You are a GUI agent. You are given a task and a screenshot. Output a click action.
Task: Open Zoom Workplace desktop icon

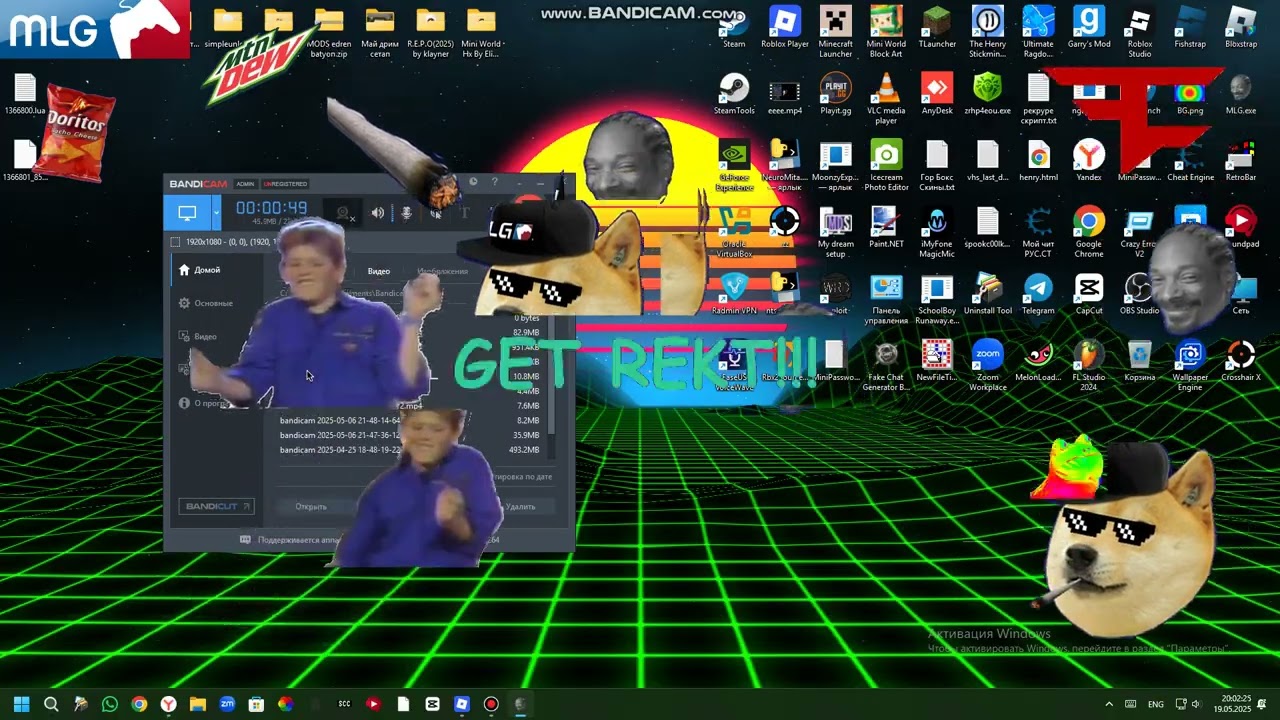pos(988,366)
